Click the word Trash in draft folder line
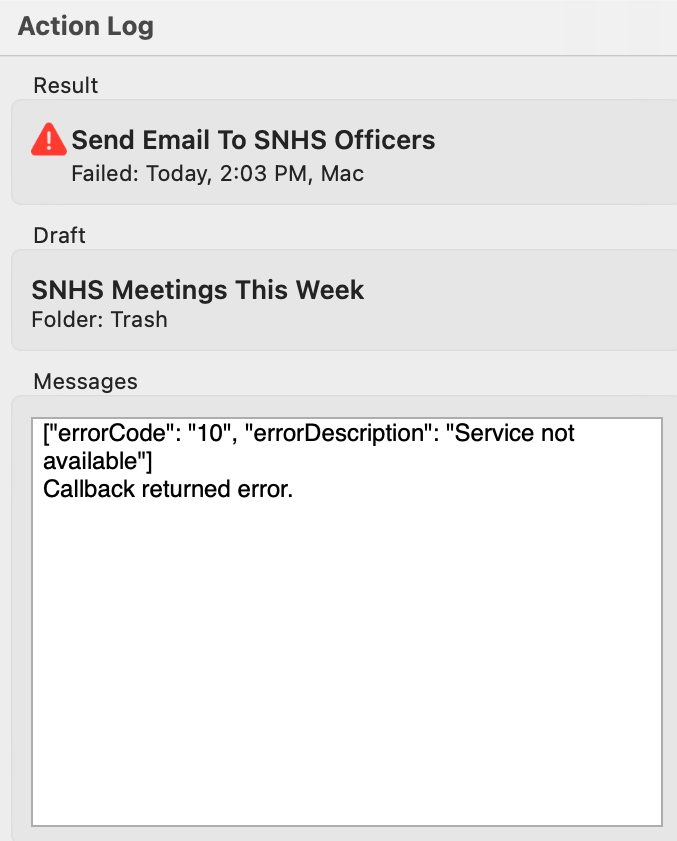The image size is (677, 841). 139,320
